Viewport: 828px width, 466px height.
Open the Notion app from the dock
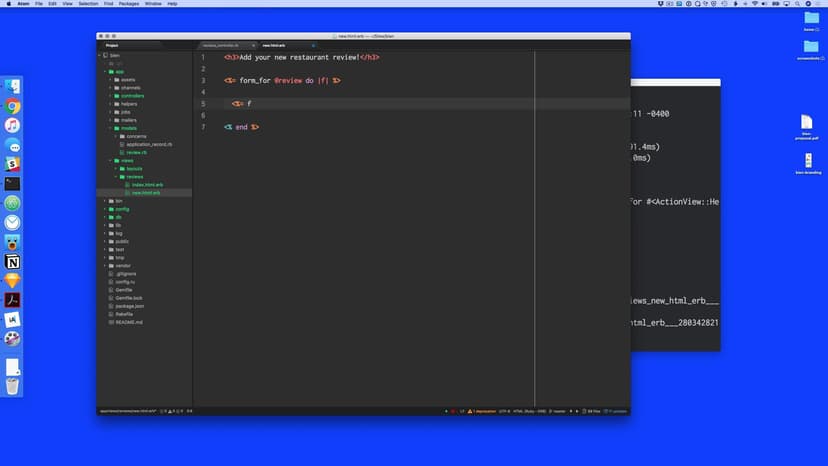coord(12,261)
